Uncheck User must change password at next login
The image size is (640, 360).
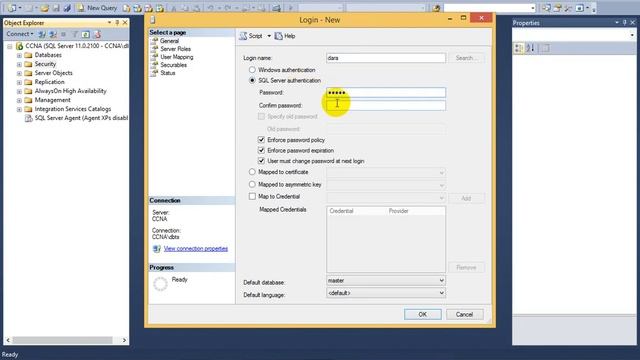[x=261, y=161]
